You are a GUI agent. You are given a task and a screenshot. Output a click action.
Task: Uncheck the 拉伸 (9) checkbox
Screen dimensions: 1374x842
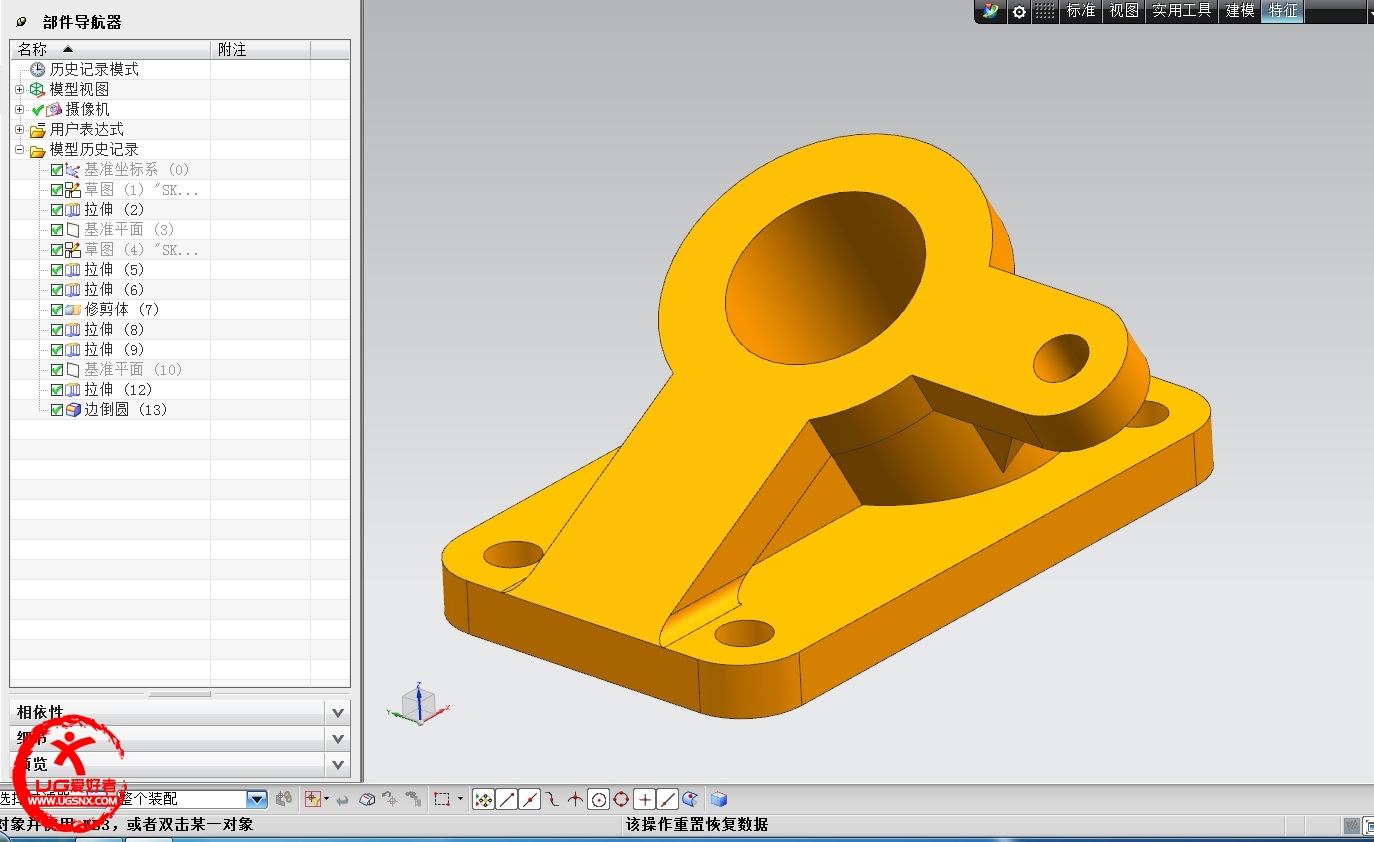click(x=57, y=350)
